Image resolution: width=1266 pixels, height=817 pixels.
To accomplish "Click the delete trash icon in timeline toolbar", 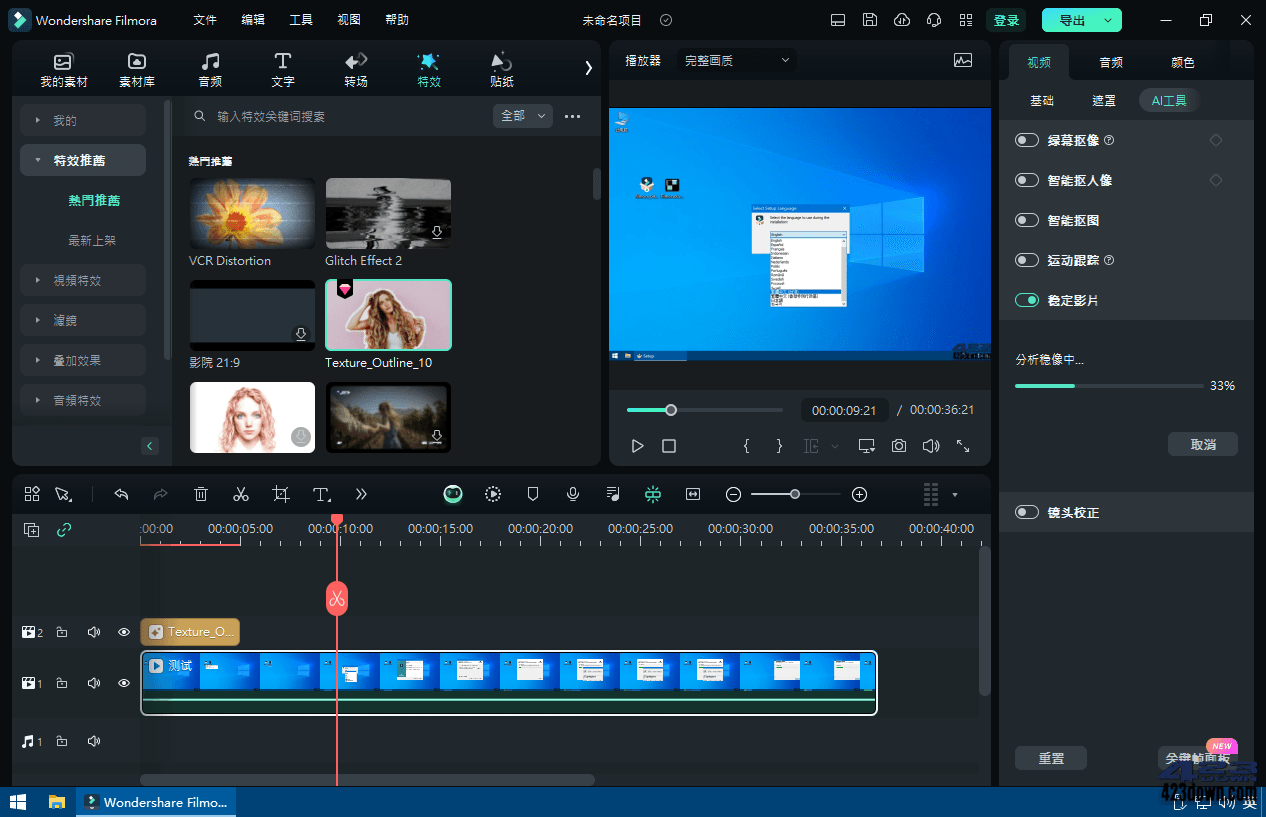I will [201, 493].
